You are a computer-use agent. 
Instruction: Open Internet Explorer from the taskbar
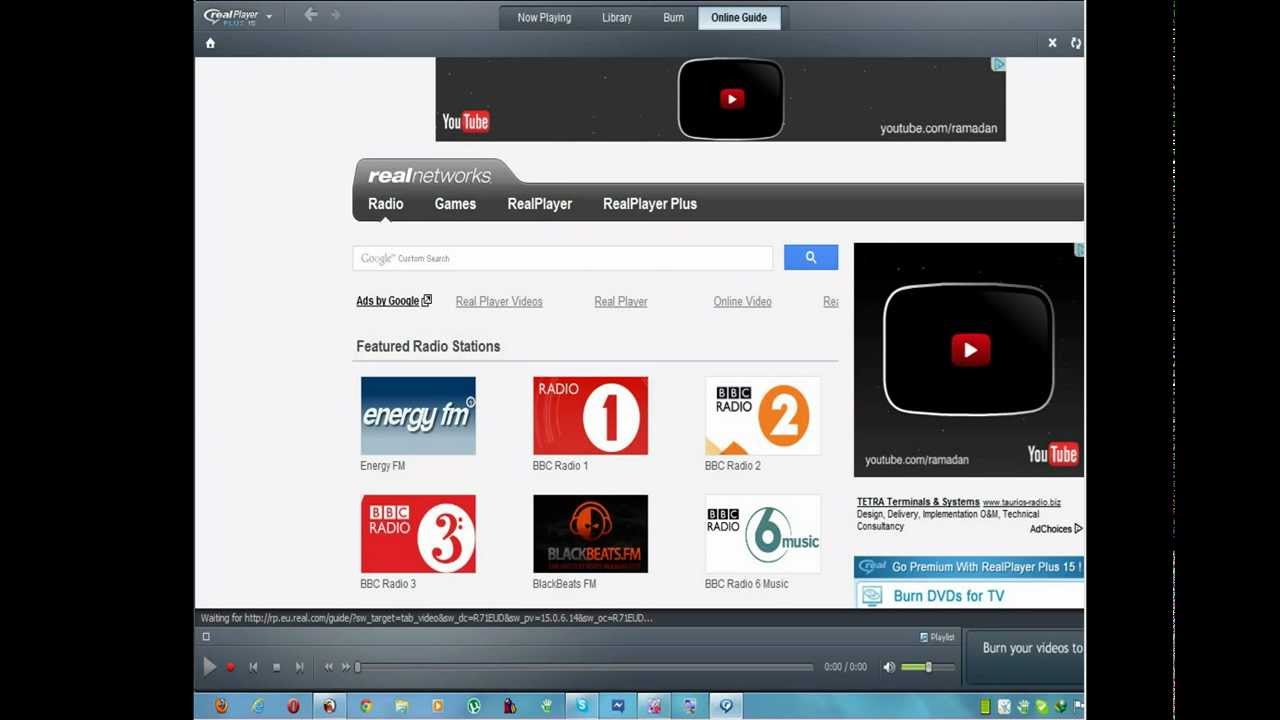coord(258,706)
